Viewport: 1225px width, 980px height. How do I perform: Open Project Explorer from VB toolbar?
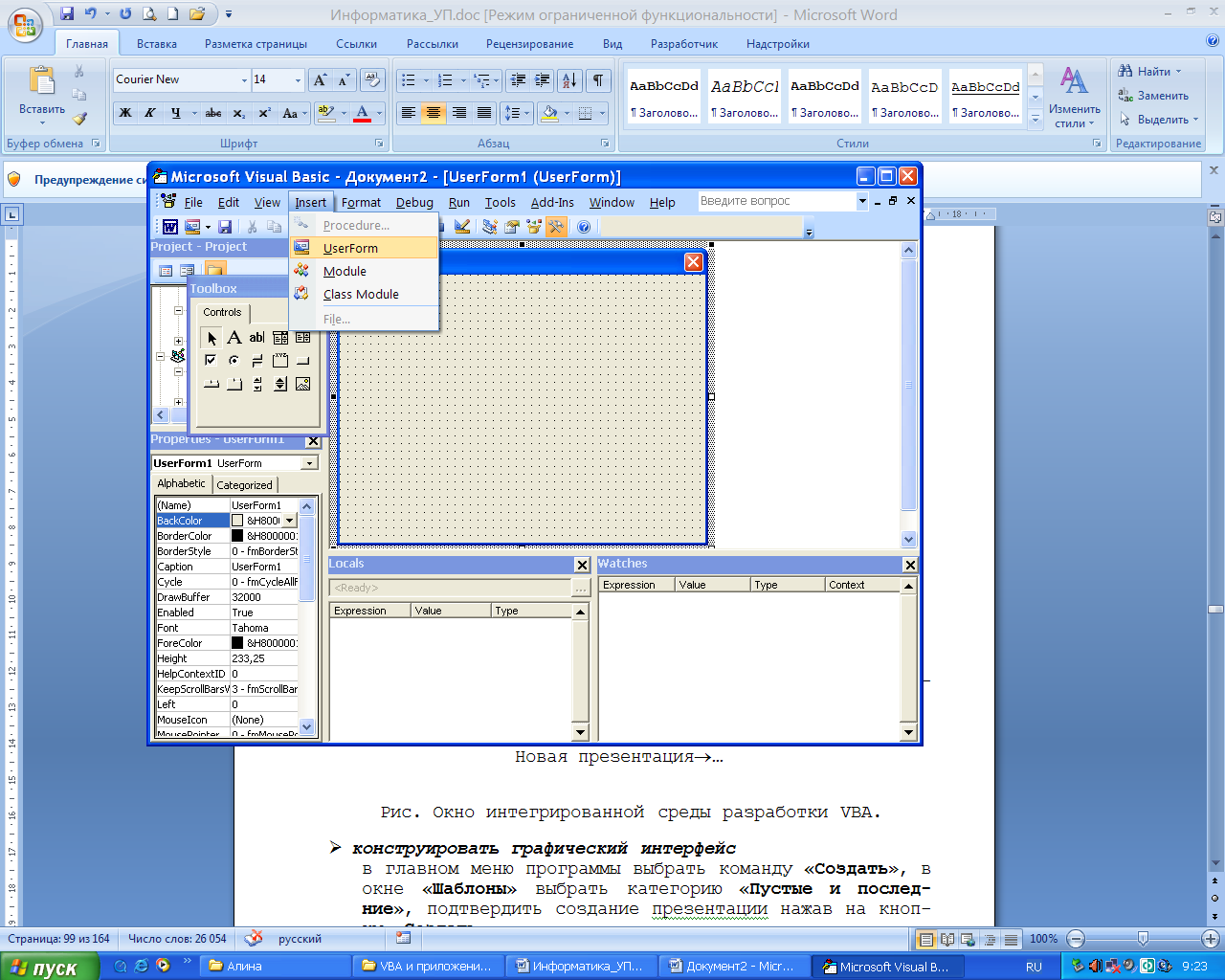(x=490, y=227)
